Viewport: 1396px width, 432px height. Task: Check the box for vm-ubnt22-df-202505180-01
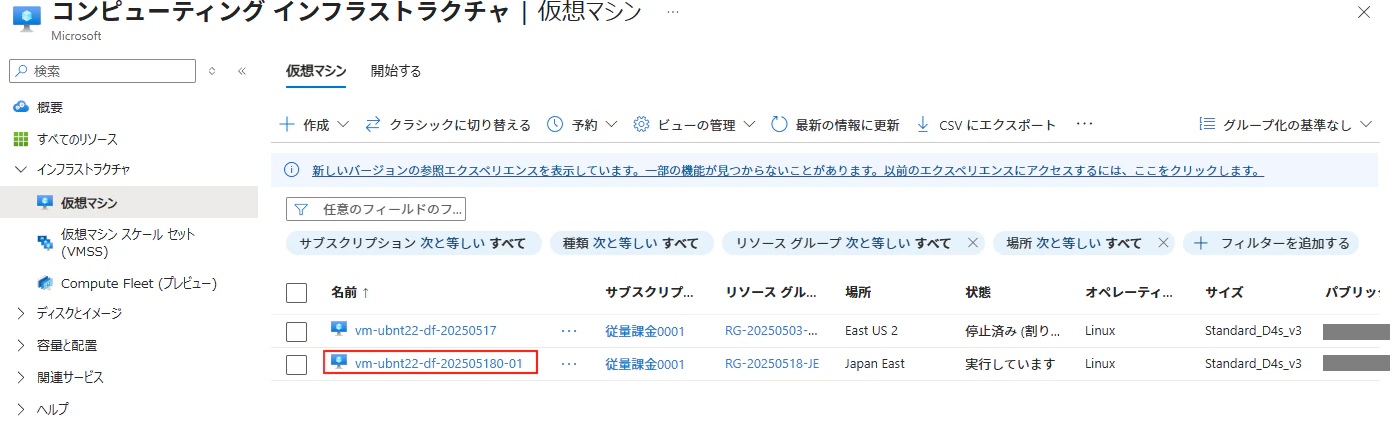click(296, 364)
